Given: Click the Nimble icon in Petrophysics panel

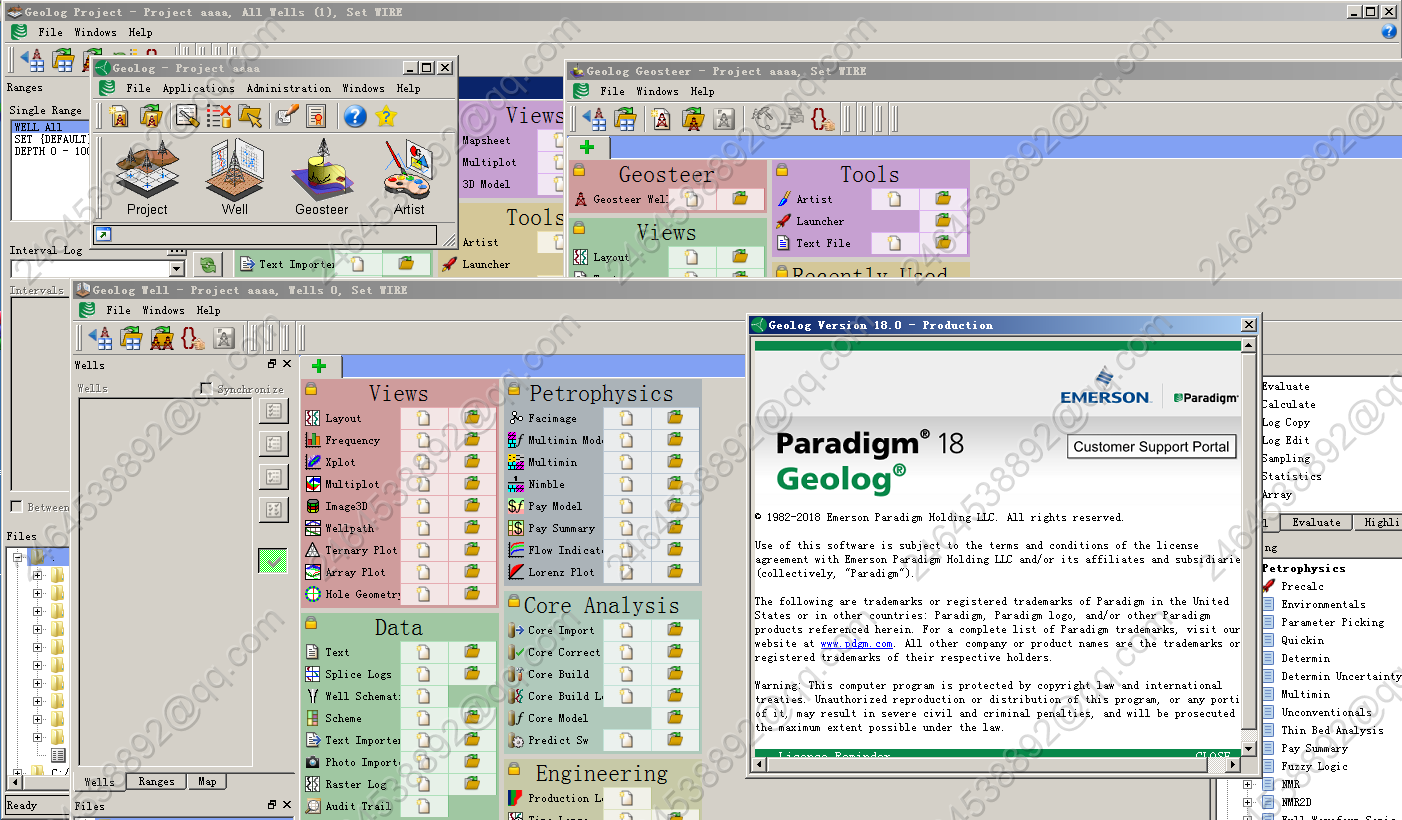Looking at the screenshot, I should [516, 484].
